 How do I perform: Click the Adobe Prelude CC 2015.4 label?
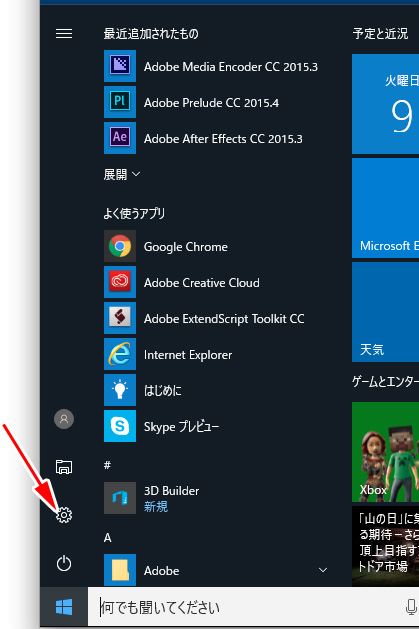click(211, 103)
